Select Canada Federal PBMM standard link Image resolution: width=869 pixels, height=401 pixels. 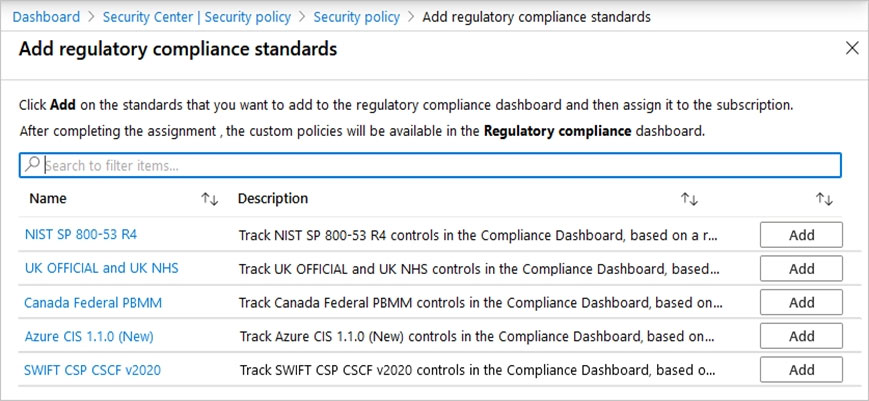(93, 302)
